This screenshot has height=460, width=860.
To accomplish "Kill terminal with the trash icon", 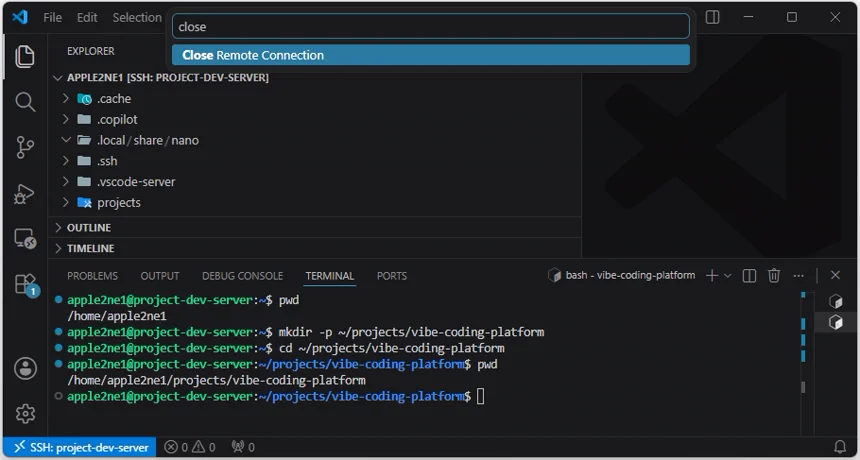I will [x=774, y=275].
